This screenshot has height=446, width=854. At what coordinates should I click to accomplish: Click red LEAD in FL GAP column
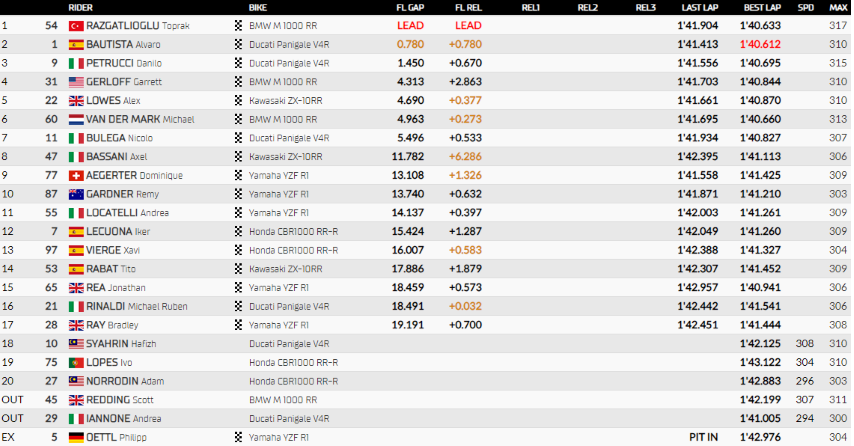point(410,26)
